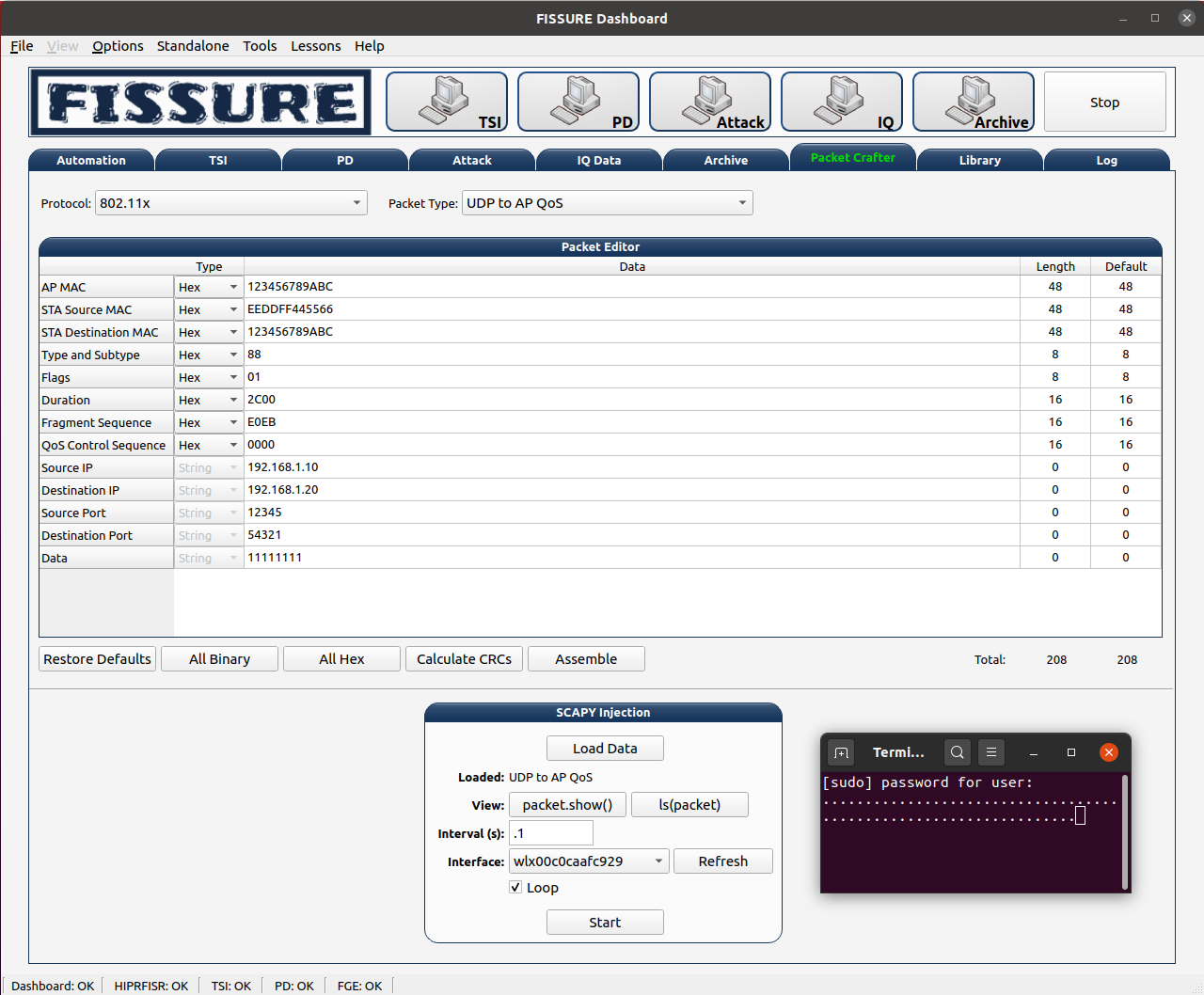Uncheck the Loop checkbox
This screenshot has height=995, width=1204.
click(x=515, y=887)
